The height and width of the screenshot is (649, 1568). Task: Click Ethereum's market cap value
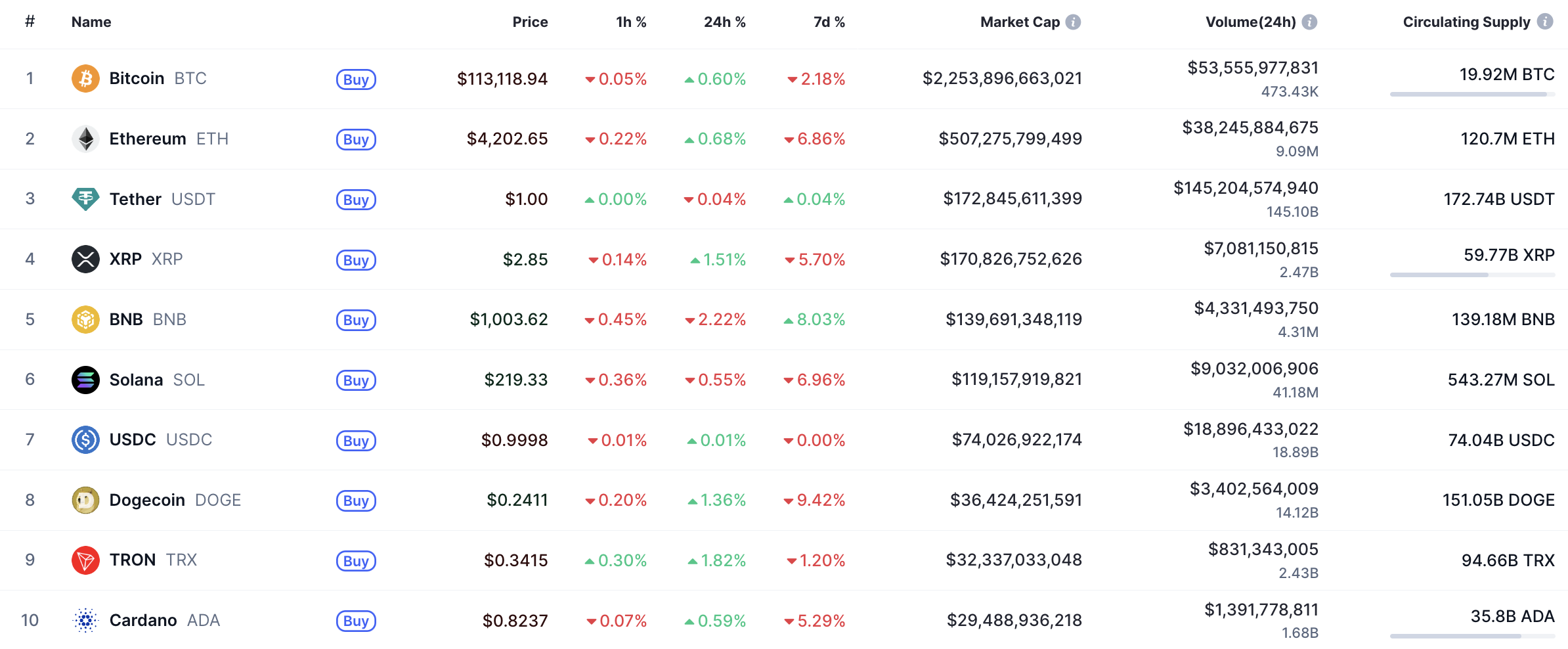click(x=1010, y=139)
